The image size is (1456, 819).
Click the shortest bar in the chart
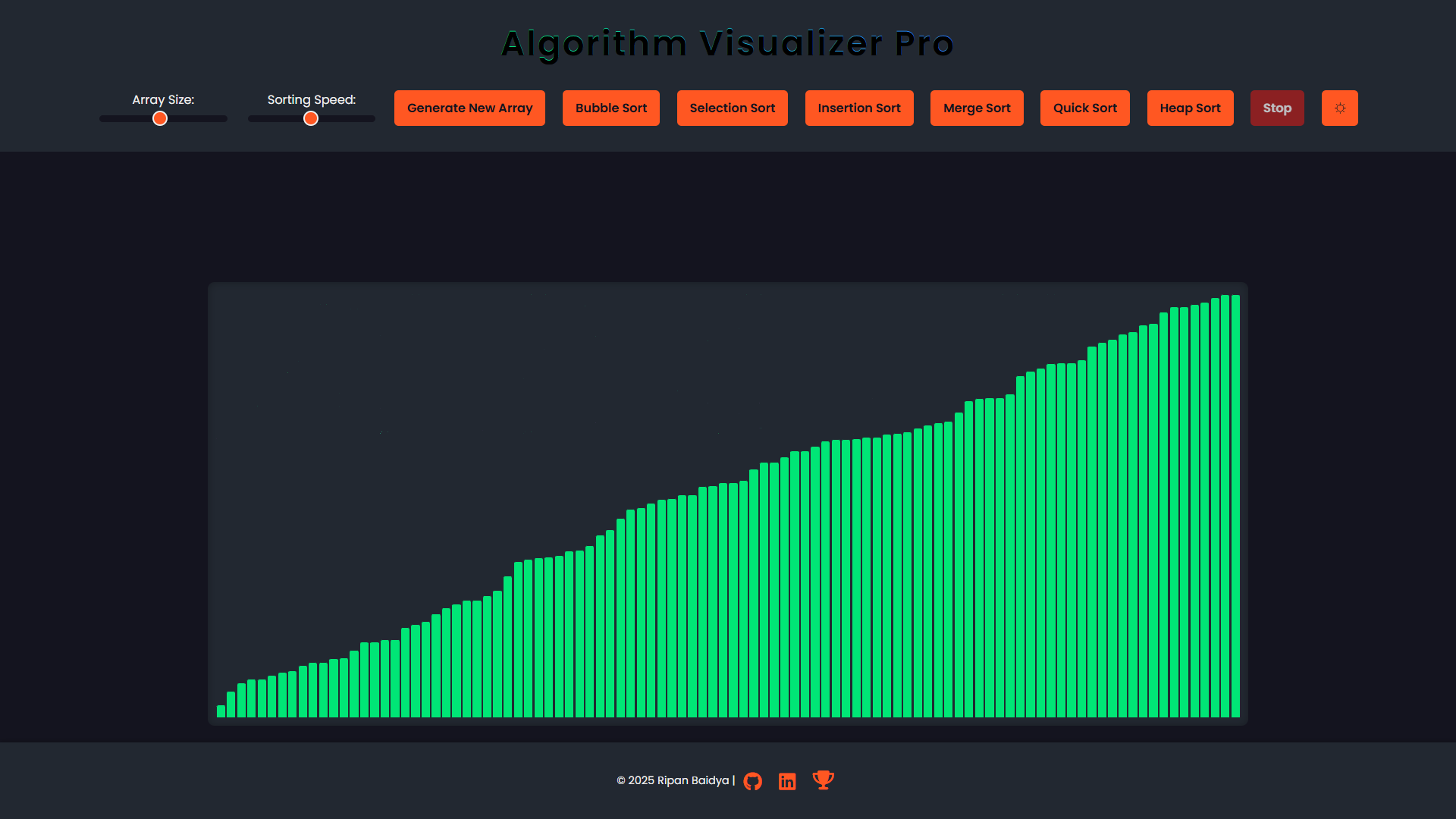click(x=221, y=711)
